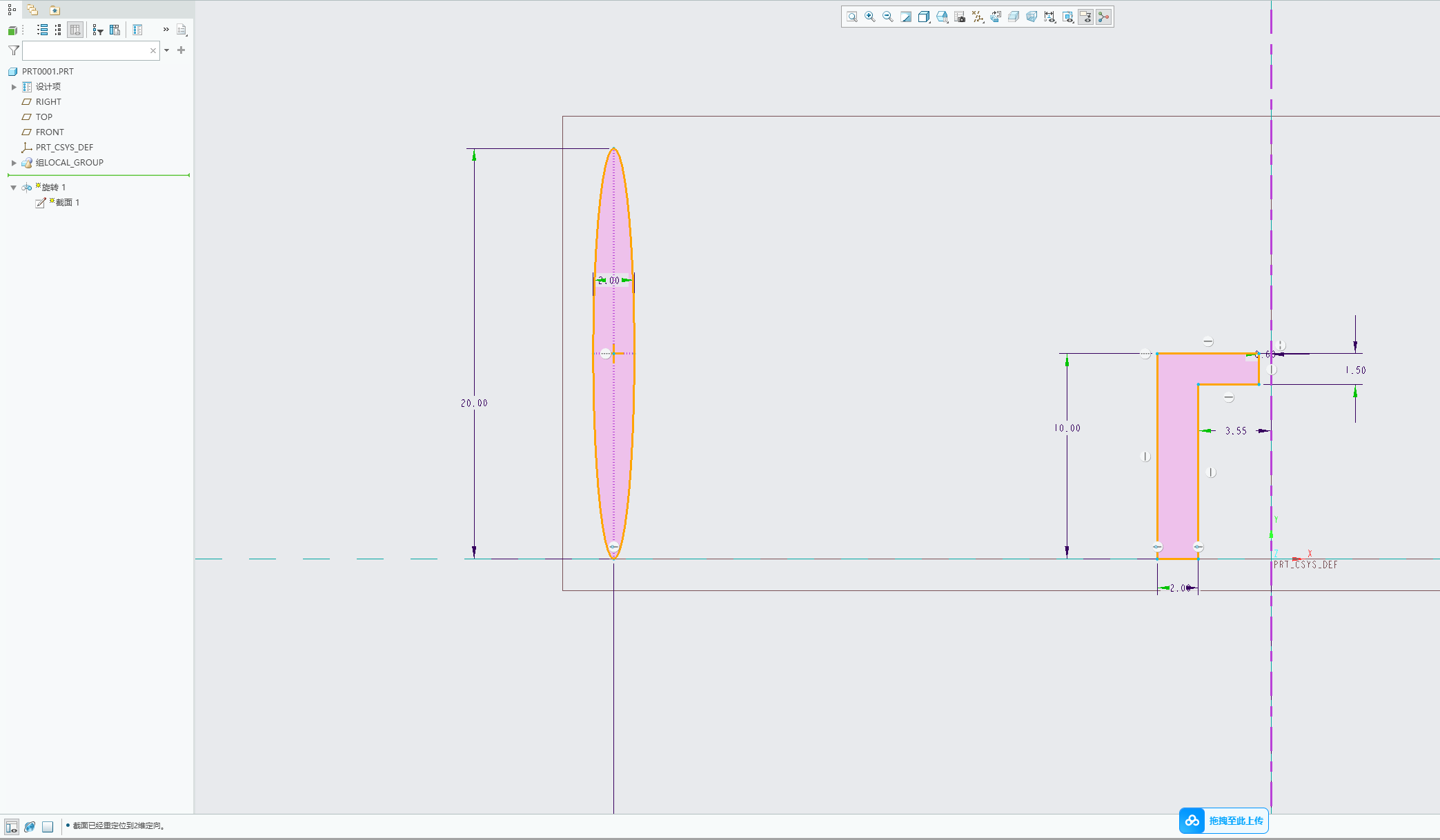The image size is (1440, 840).
Task: Click the Zoom In magnifier icon
Action: pyautogui.click(x=870, y=17)
